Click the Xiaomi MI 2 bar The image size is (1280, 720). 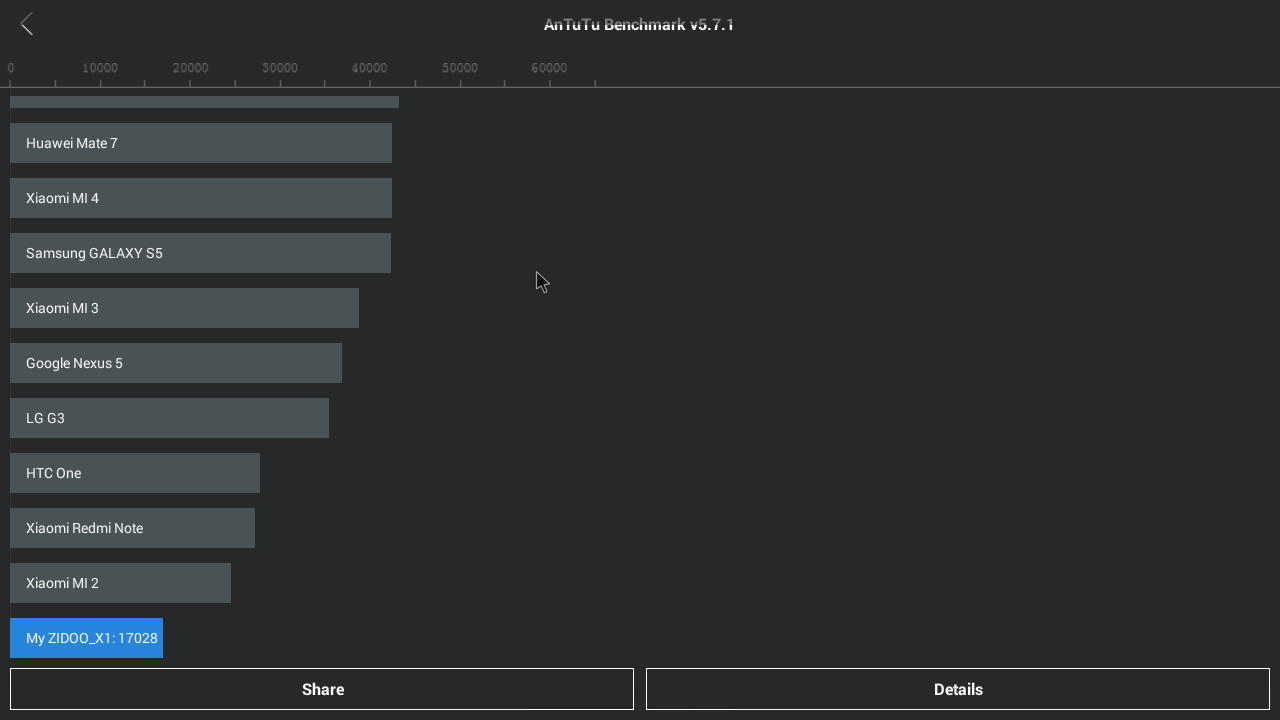(x=120, y=583)
